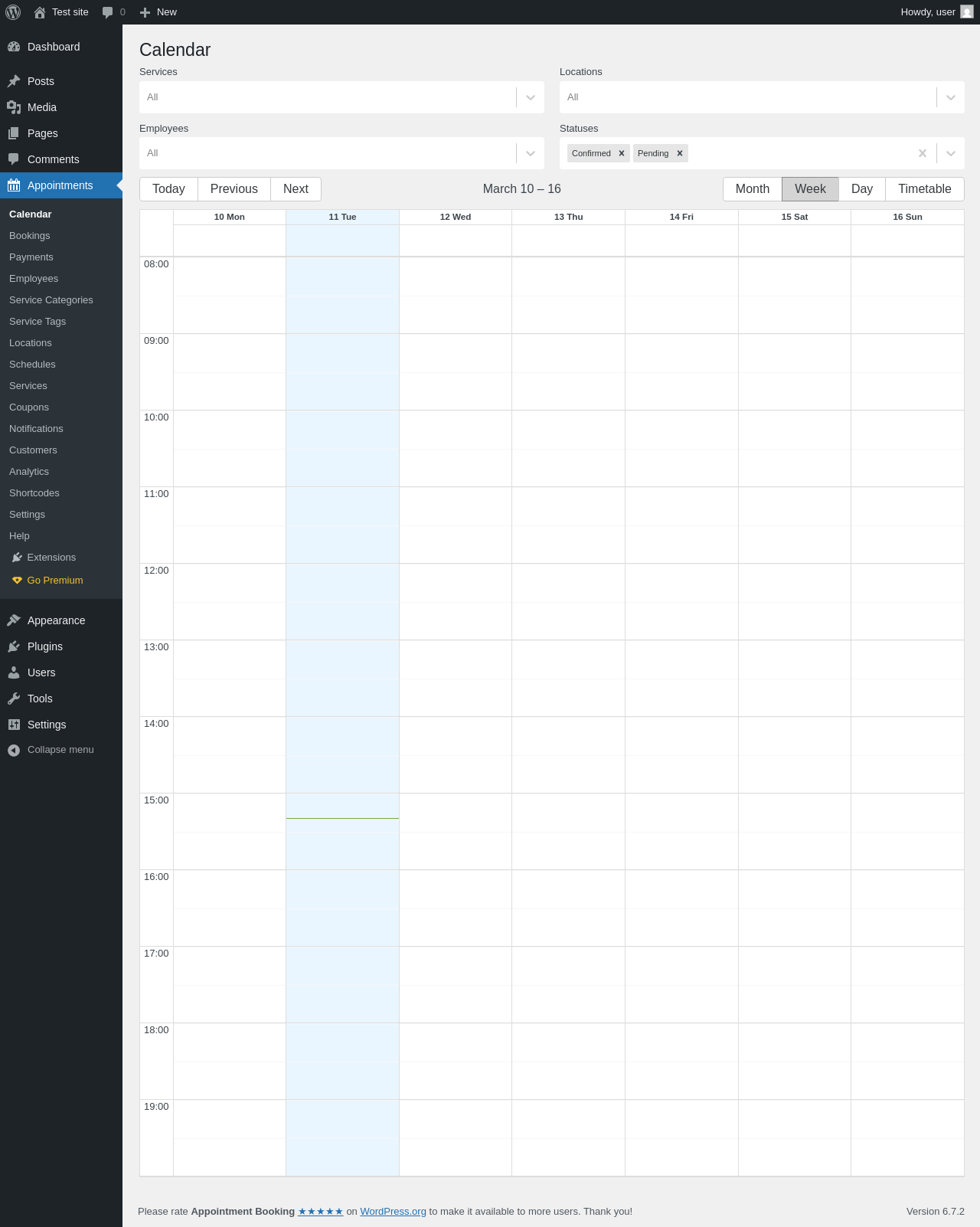Clear all selected statuses
Screen dimensions: 980x1227
pos(923,153)
